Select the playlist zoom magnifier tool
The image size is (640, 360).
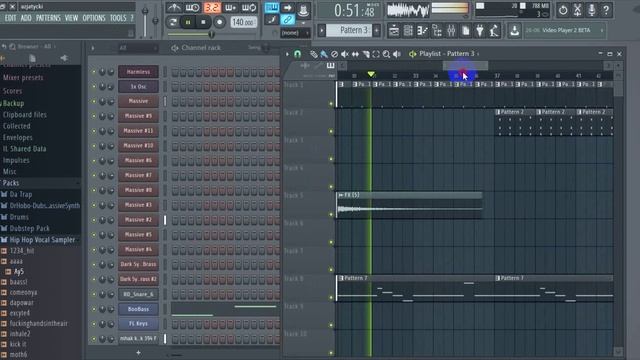pos(386,54)
